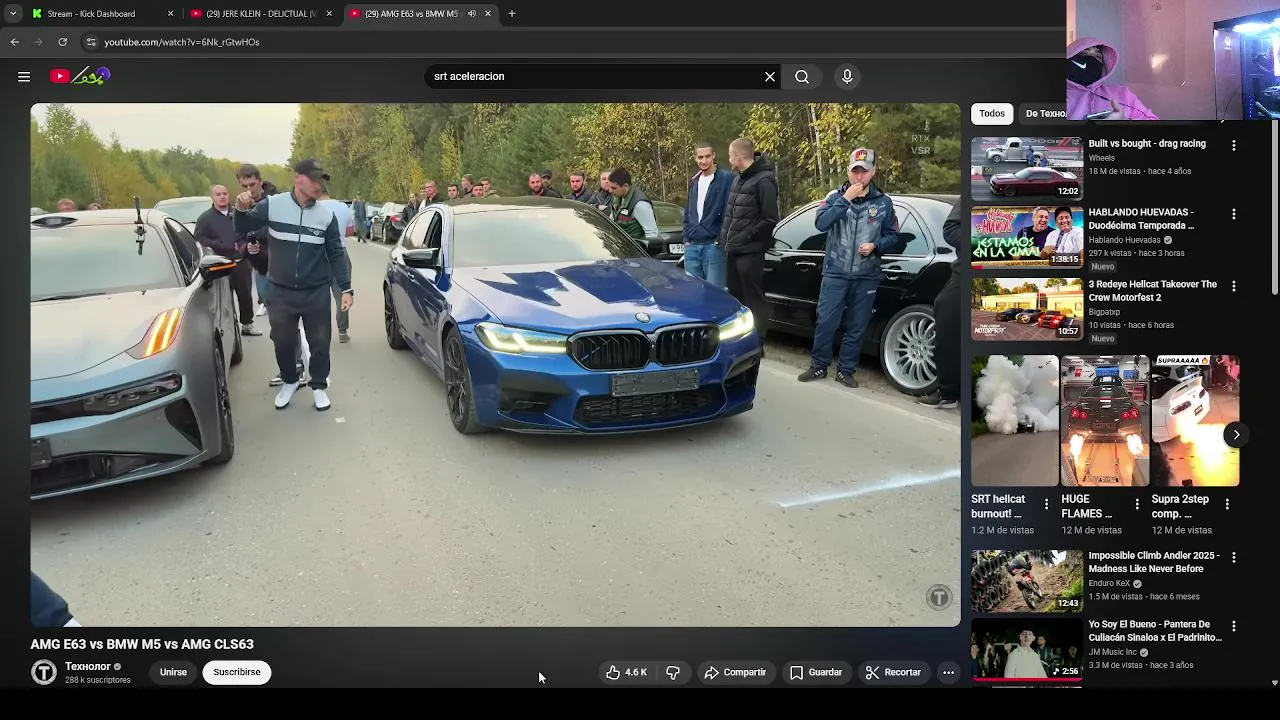Click the Wheels channel name
This screenshot has width=1280, height=720.
(x=1101, y=158)
